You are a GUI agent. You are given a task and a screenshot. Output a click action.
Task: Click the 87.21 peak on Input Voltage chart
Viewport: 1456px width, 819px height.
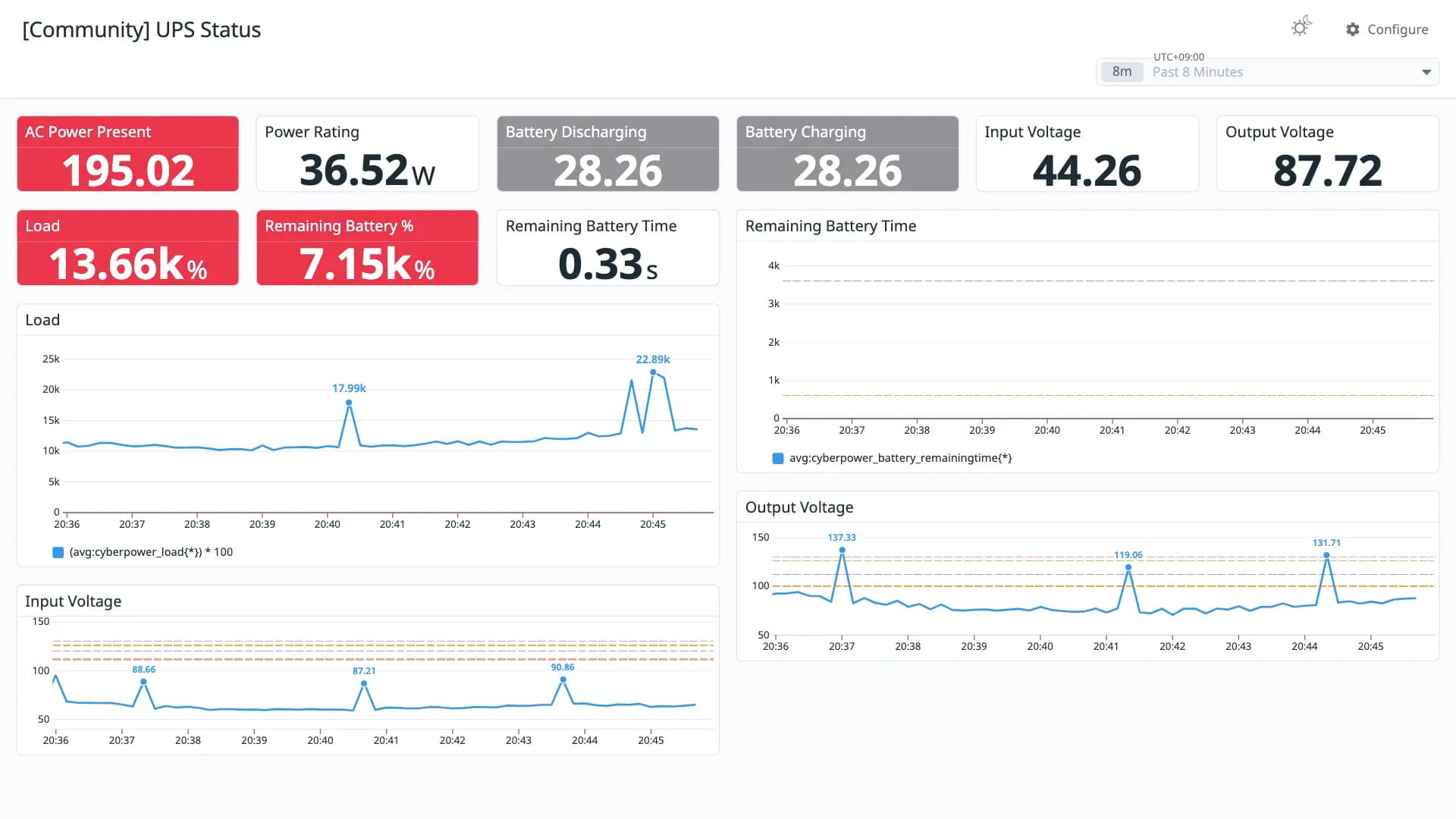[x=364, y=683]
